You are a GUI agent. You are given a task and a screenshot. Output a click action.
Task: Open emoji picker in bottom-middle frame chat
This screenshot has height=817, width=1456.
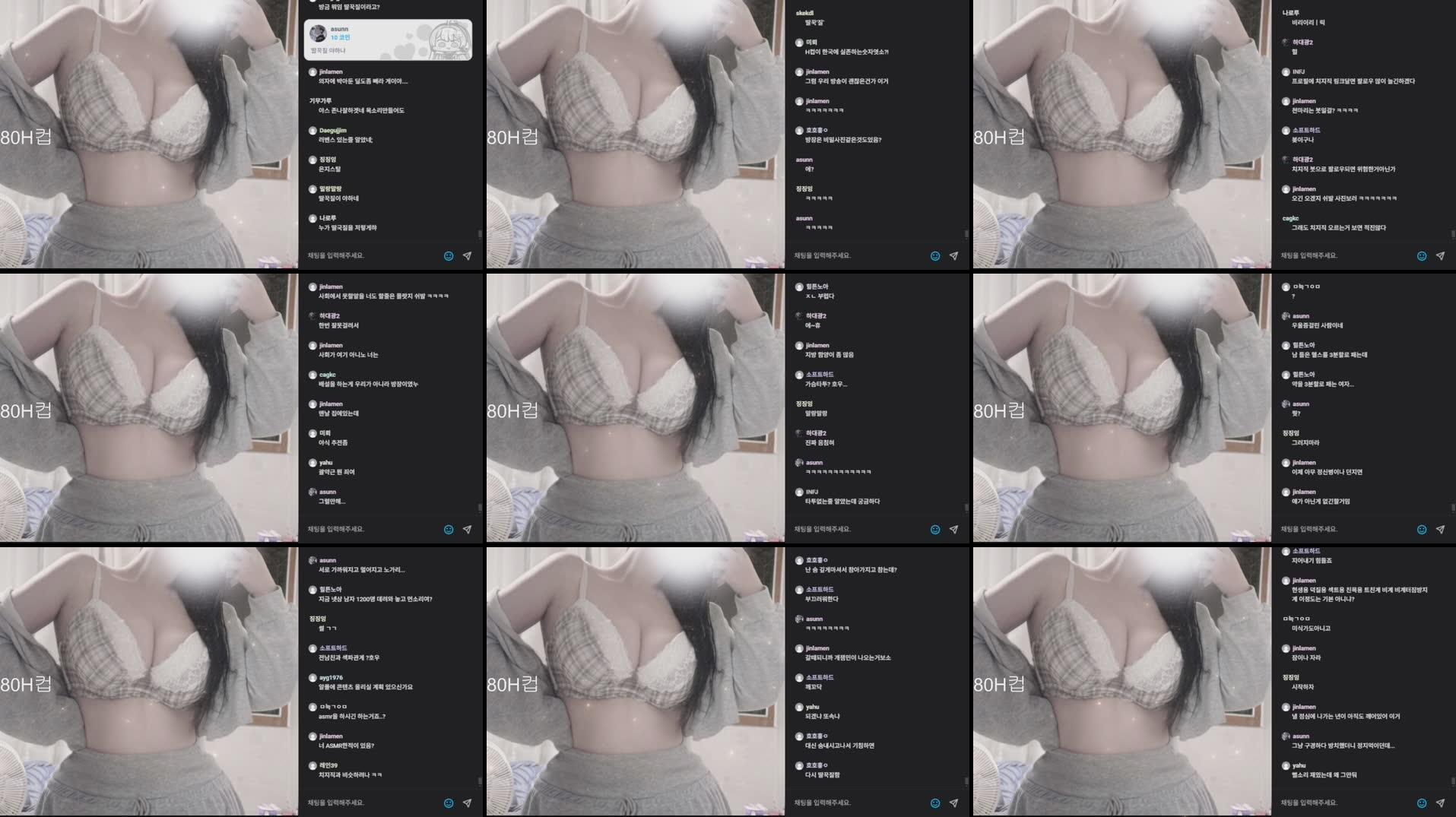[x=935, y=803]
